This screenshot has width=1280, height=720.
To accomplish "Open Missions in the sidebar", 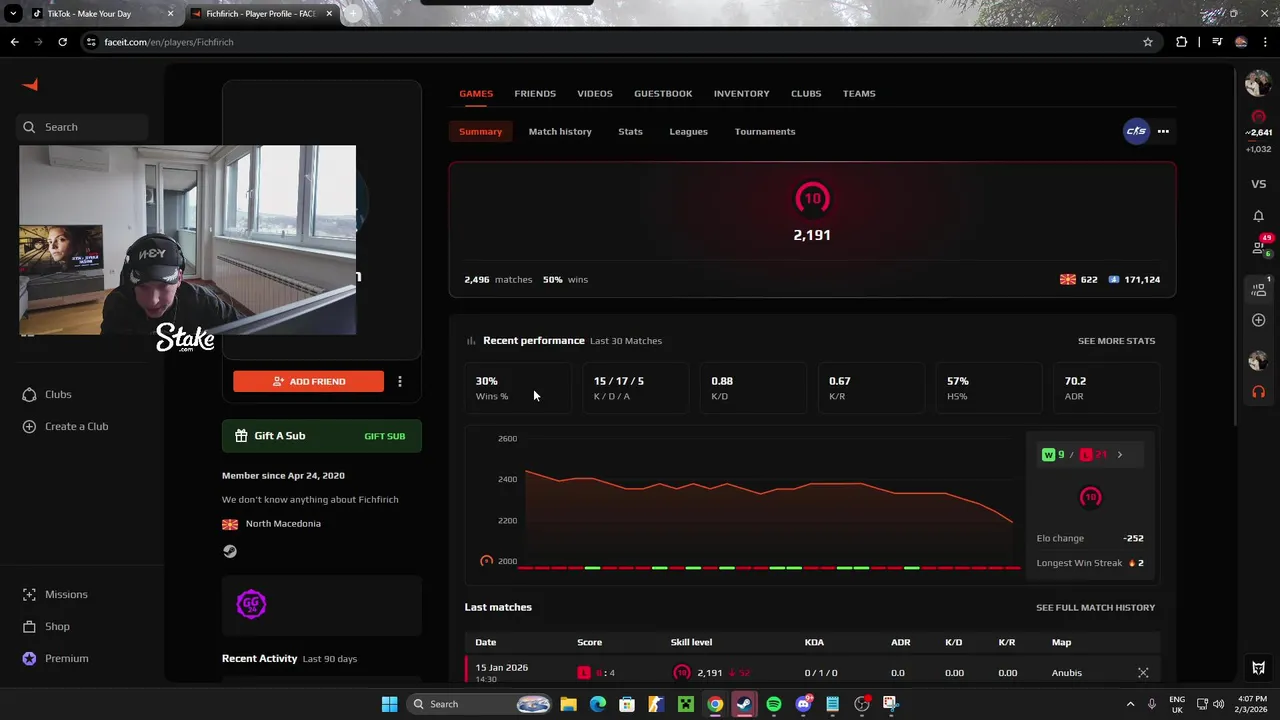I will coord(55,594).
